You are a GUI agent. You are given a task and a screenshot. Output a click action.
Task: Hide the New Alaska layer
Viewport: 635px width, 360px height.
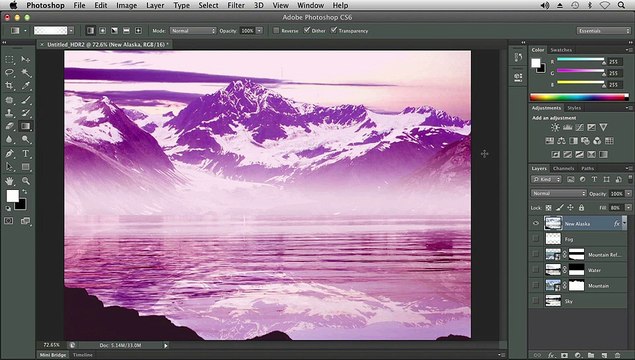536,223
